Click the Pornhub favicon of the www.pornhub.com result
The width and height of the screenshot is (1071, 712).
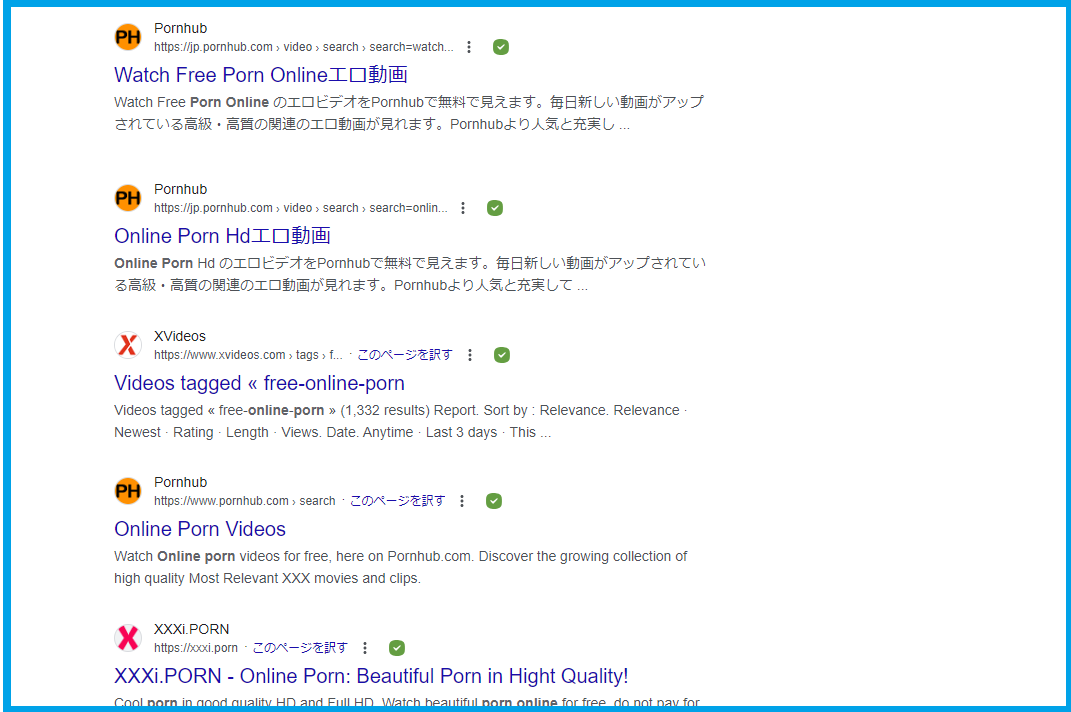[x=128, y=491]
